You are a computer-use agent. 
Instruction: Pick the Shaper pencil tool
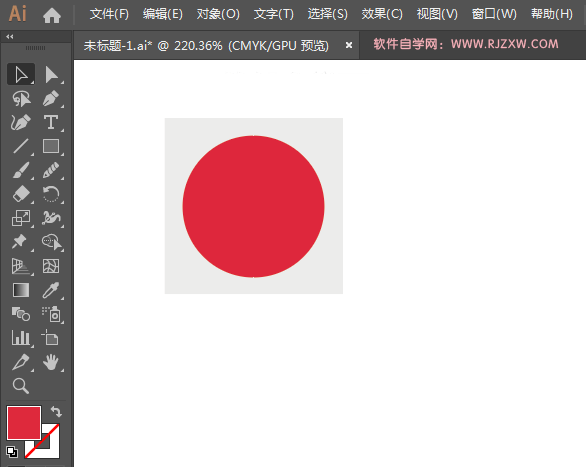pyautogui.click(x=51, y=170)
